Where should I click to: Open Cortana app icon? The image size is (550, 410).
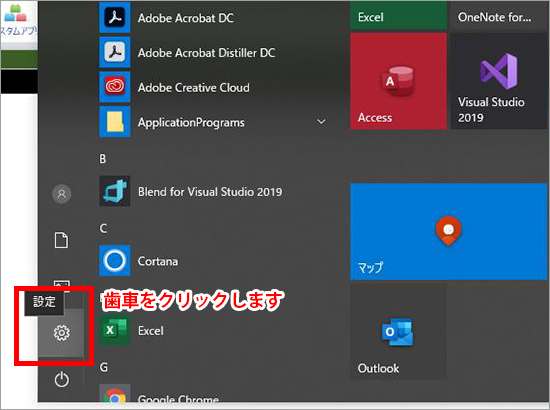[x=115, y=261]
